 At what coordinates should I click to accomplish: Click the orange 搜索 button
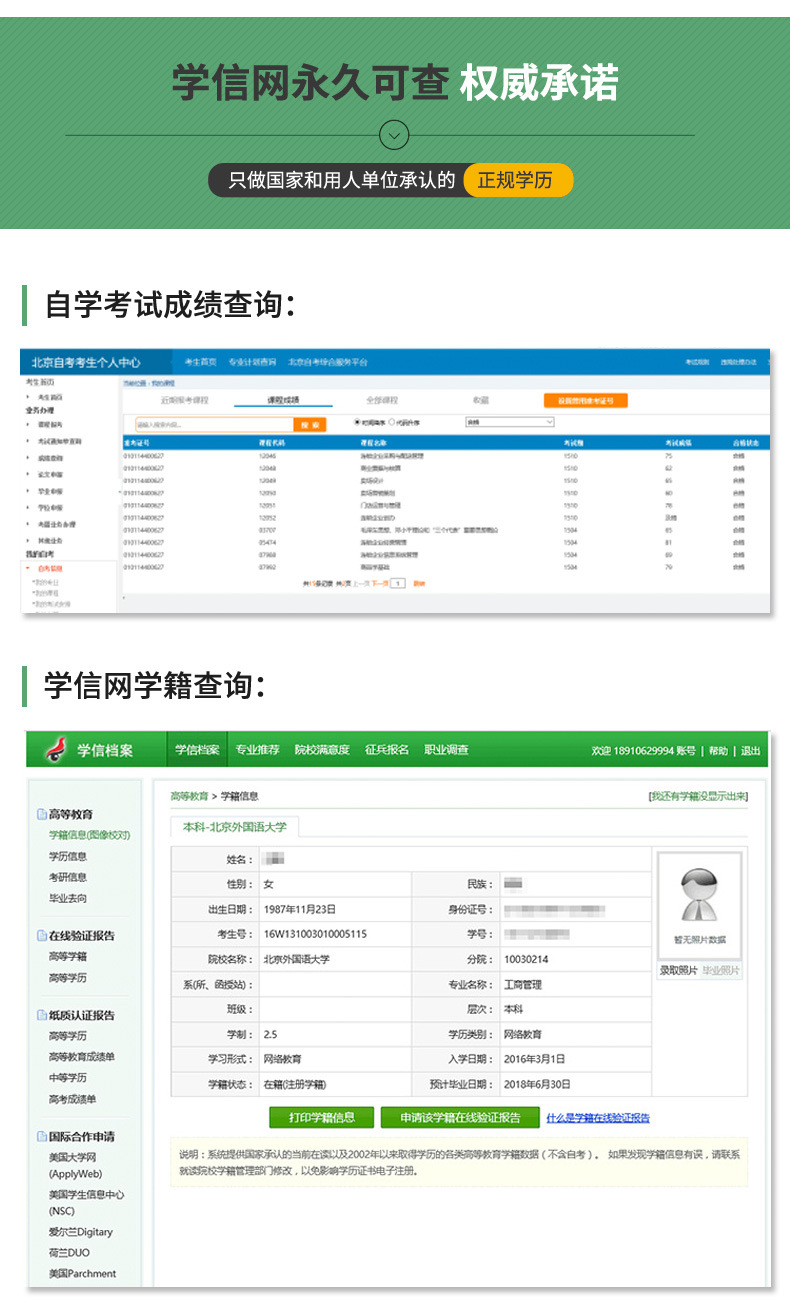tap(310, 424)
